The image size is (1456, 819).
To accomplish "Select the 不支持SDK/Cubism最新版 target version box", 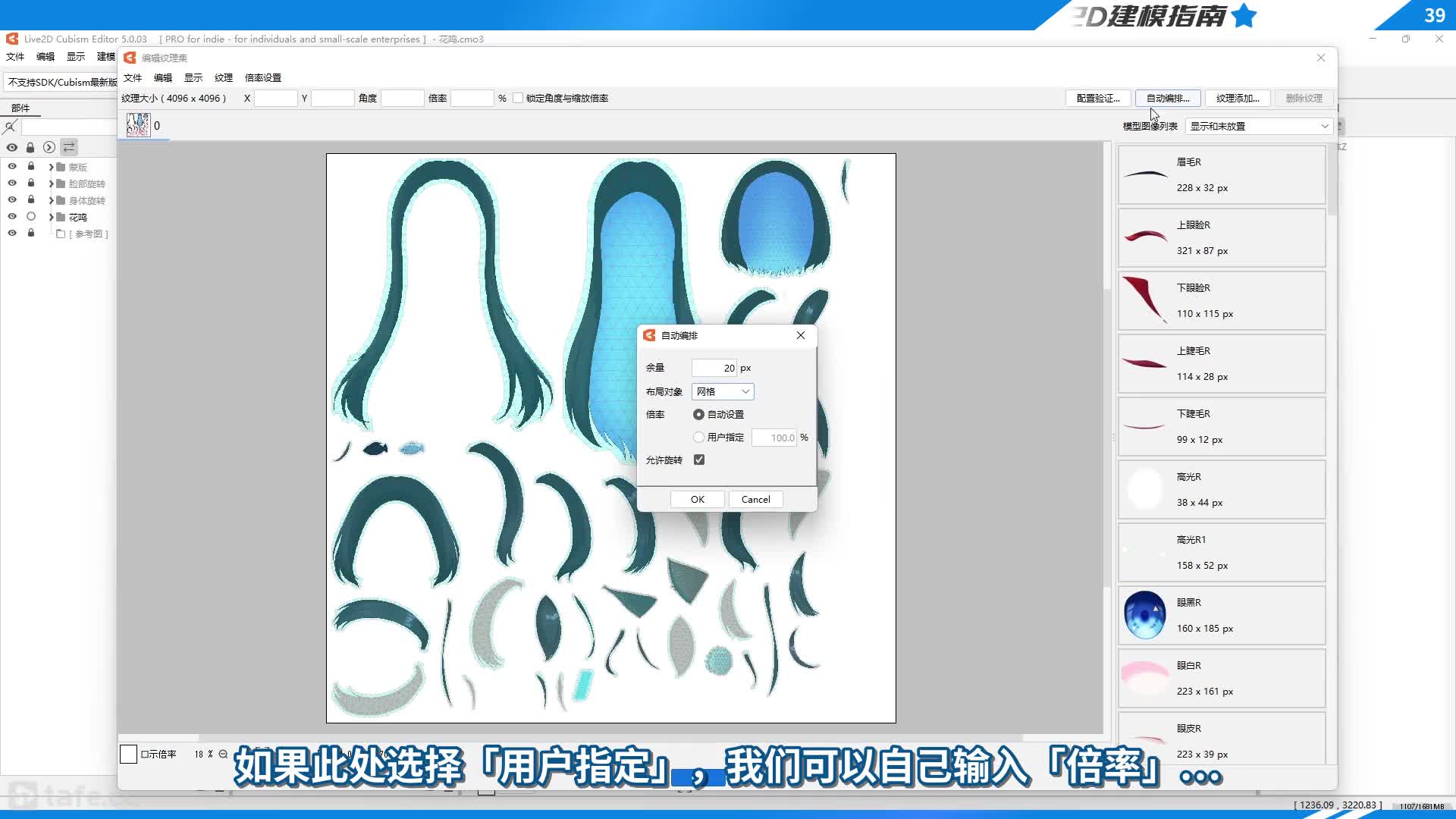I will coord(61,82).
